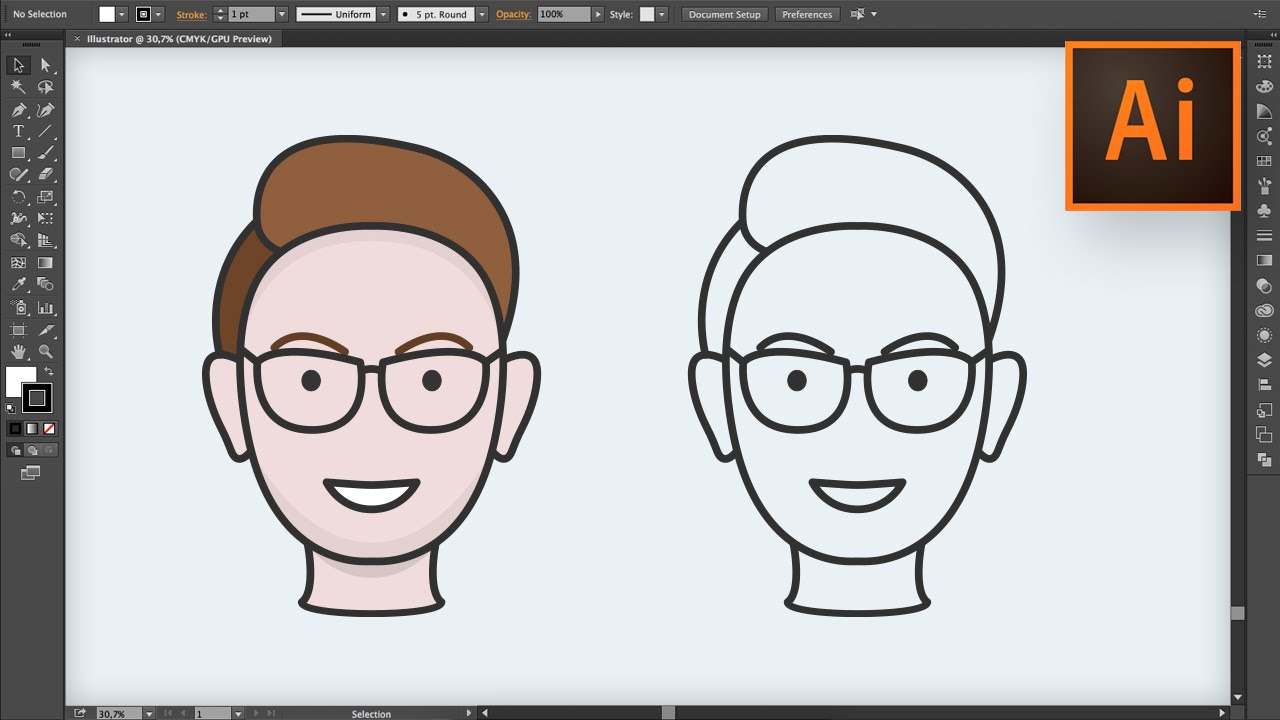This screenshot has width=1280, height=720.
Task: Open the 5 pt. Round brush dropdown
Action: pos(482,15)
